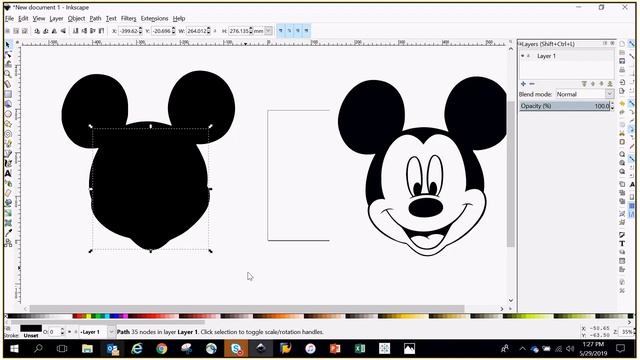Click raise layer to top button in Layers panel
The image size is (640, 360).
[584, 84]
